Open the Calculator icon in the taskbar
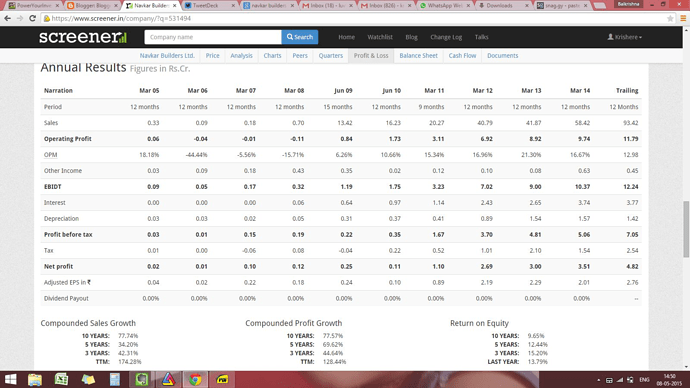 pyautogui.click(x=115, y=379)
